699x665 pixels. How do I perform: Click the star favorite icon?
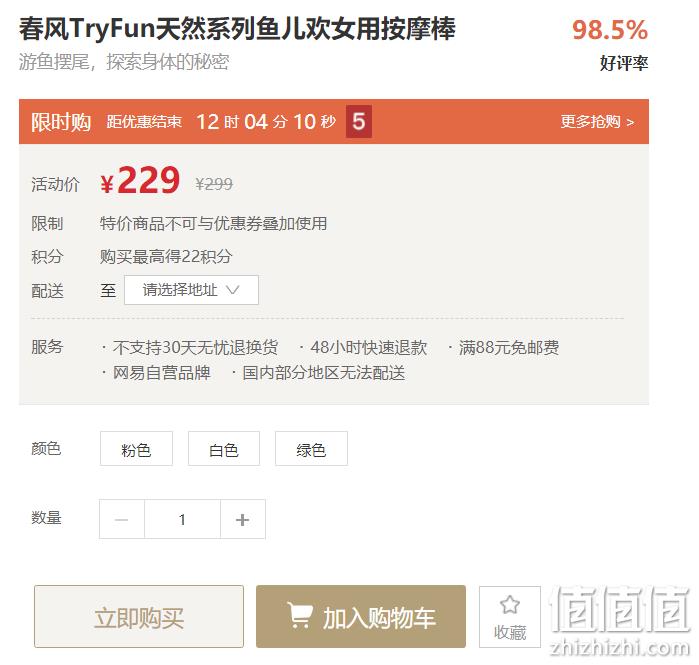pos(510,605)
